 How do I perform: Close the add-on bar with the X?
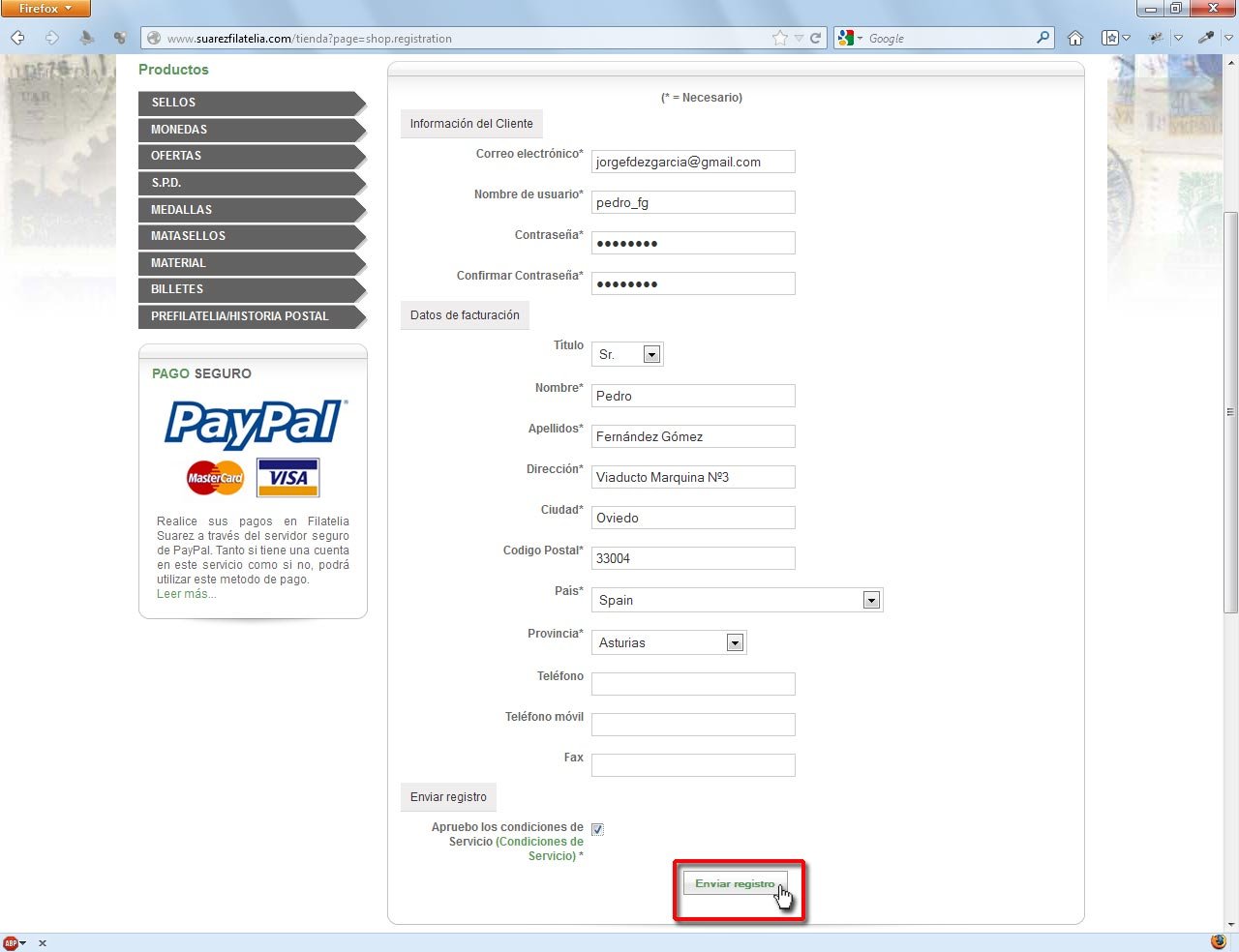click(43, 942)
